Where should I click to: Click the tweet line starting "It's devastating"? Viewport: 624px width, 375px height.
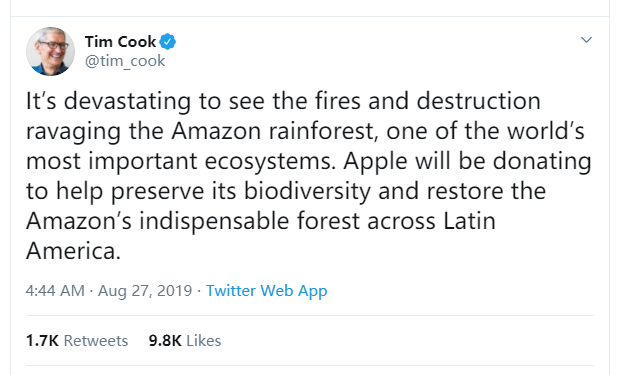(x=283, y=101)
